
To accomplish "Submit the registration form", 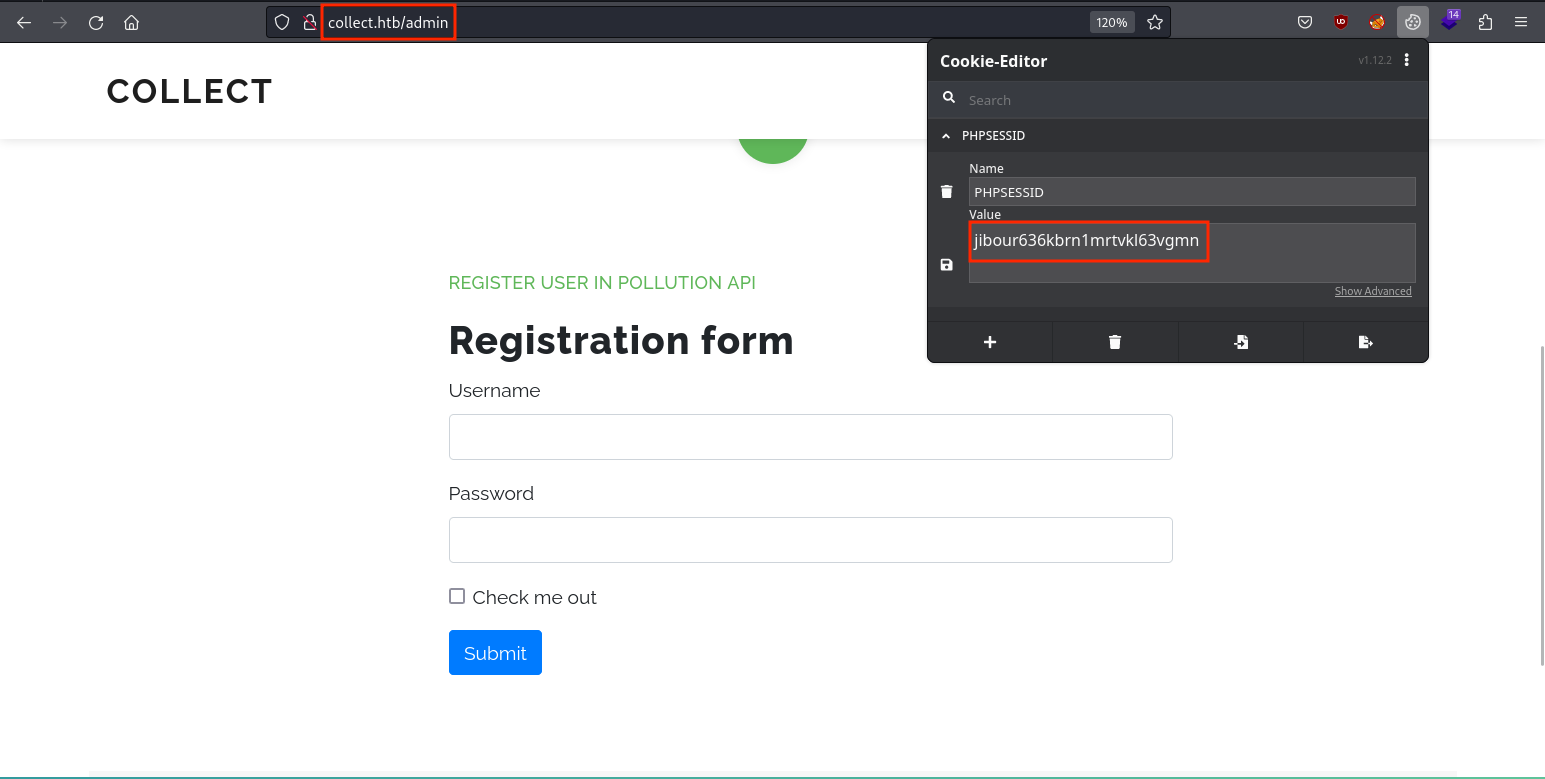I will coord(495,652).
